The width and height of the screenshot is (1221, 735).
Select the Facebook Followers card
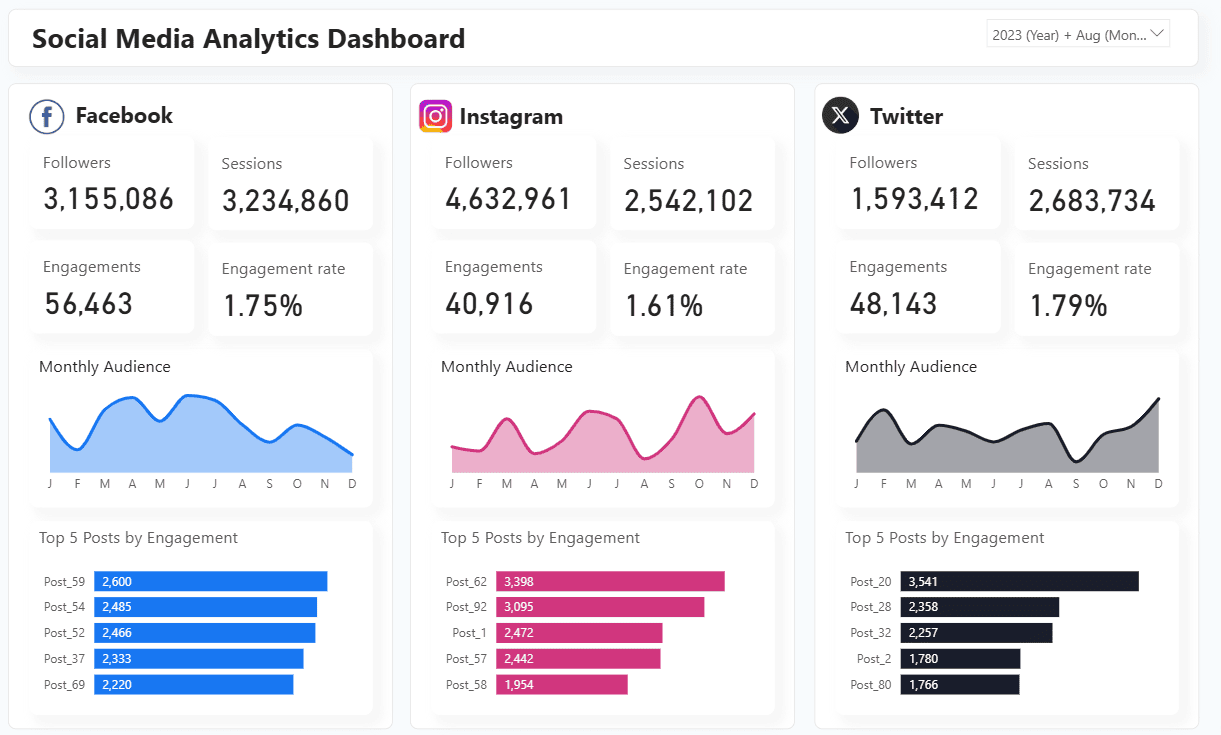click(x=110, y=184)
